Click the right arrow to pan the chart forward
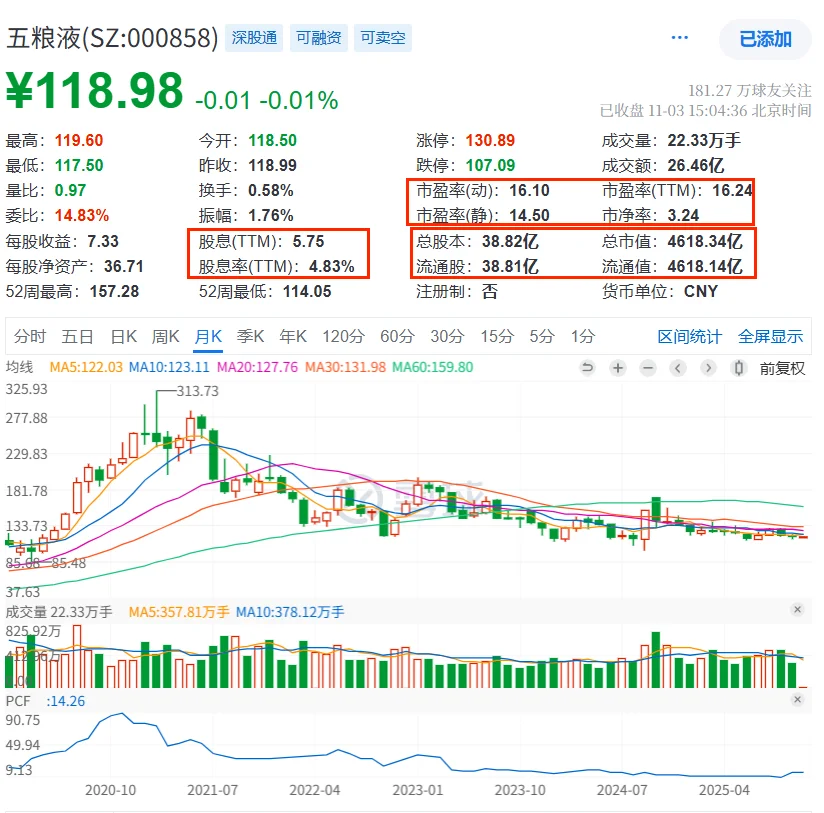This screenshot has height=813, width=824. click(x=709, y=369)
